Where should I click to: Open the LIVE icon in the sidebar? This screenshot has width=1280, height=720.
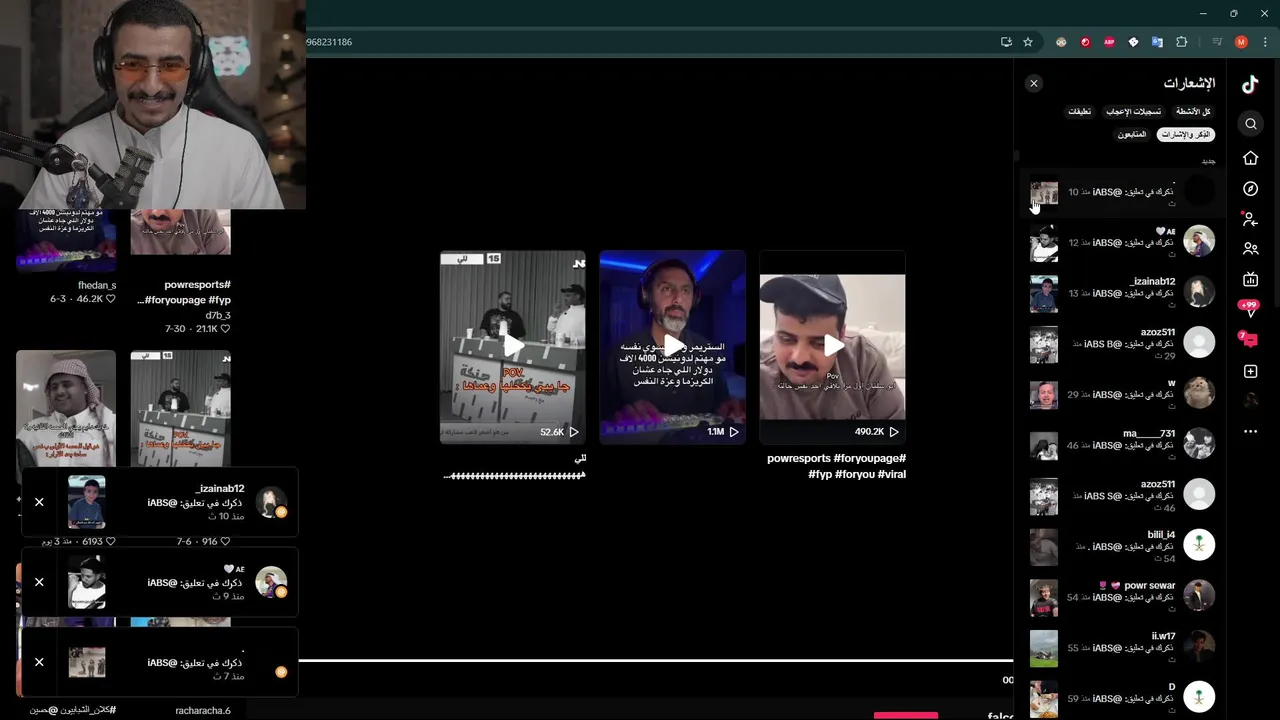(1250, 280)
